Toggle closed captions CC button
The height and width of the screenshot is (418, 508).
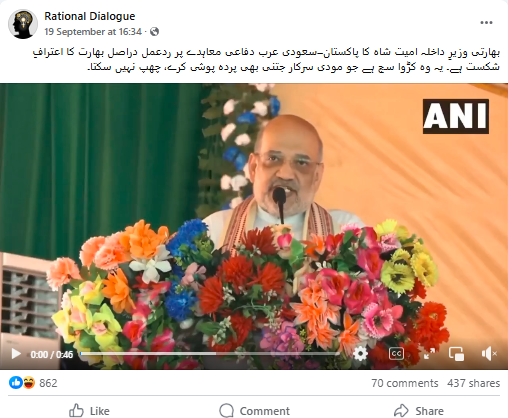[x=396, y=354]
